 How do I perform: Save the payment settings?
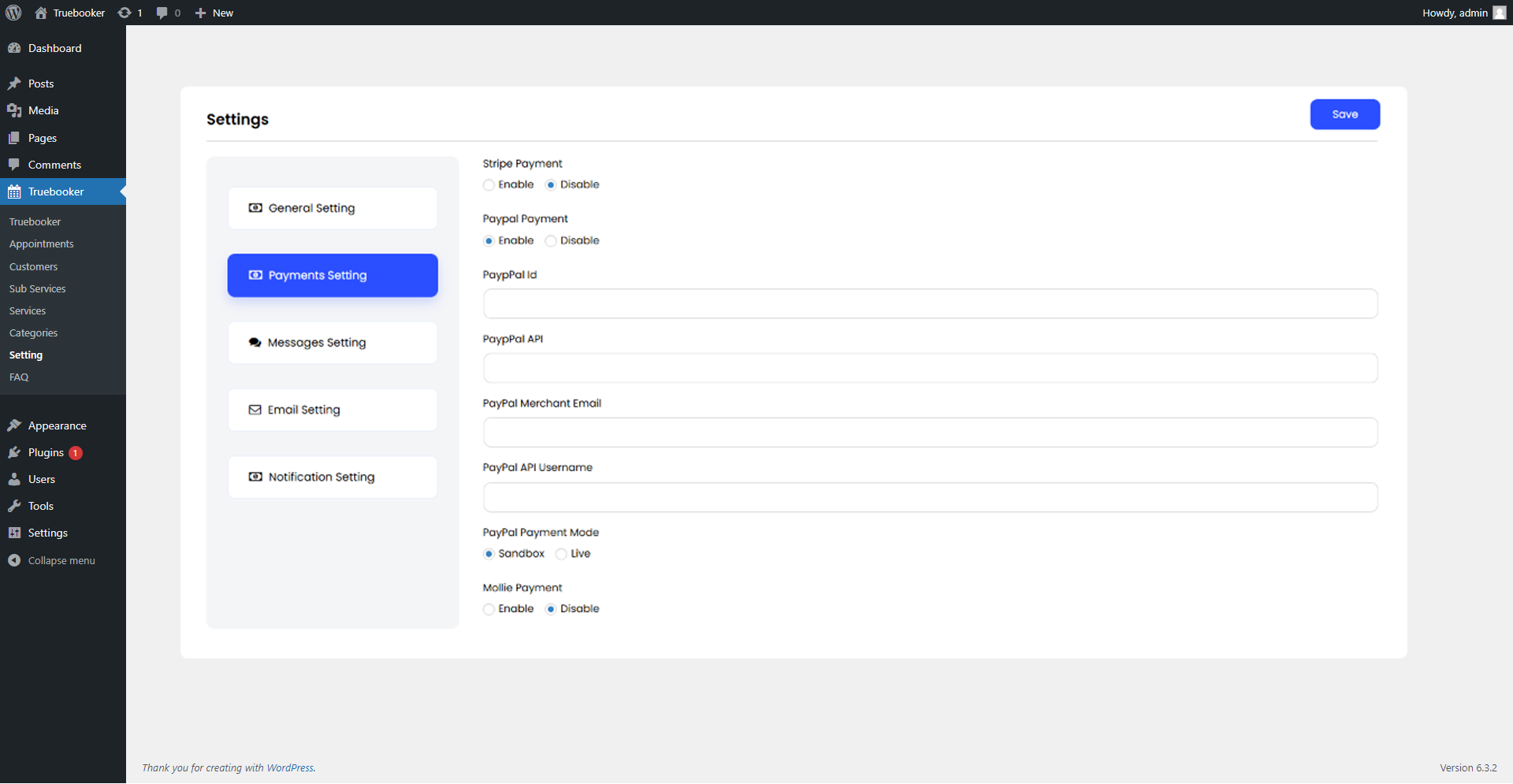point(1344,114)
